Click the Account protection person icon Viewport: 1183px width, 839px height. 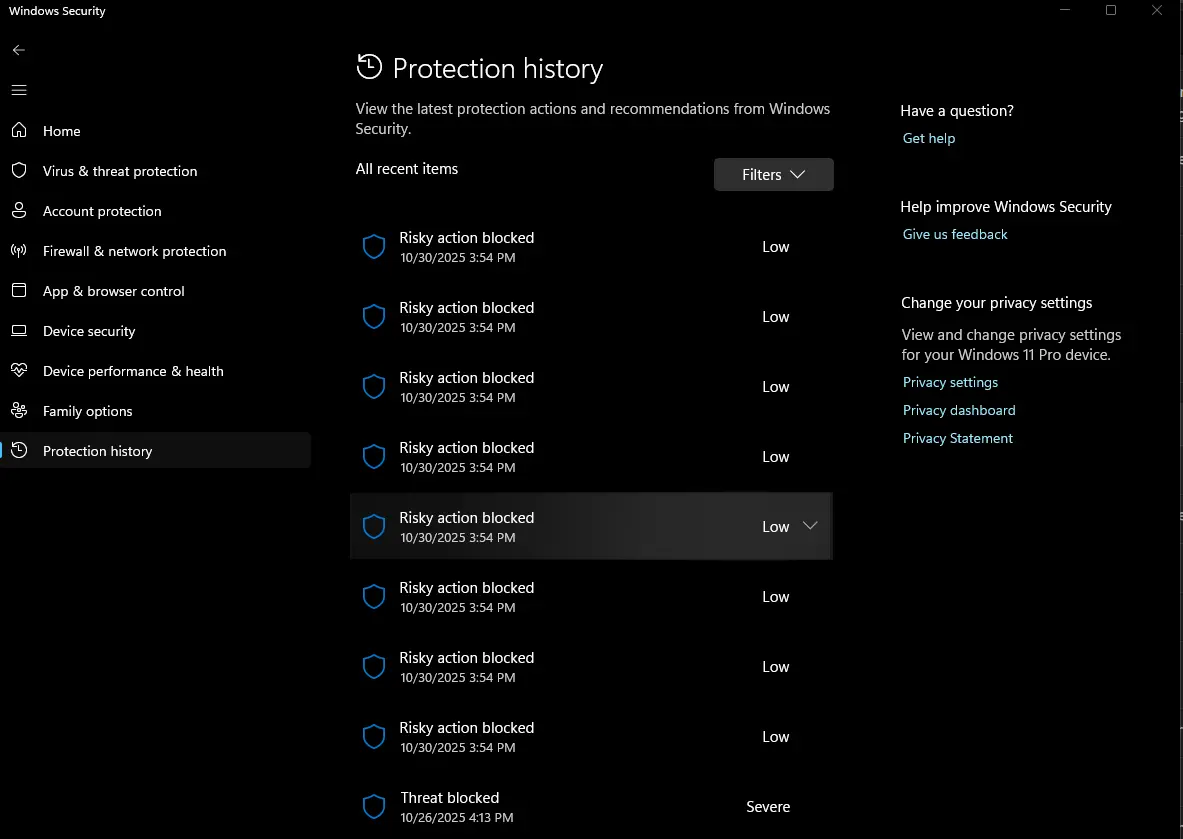coord(19,211)
